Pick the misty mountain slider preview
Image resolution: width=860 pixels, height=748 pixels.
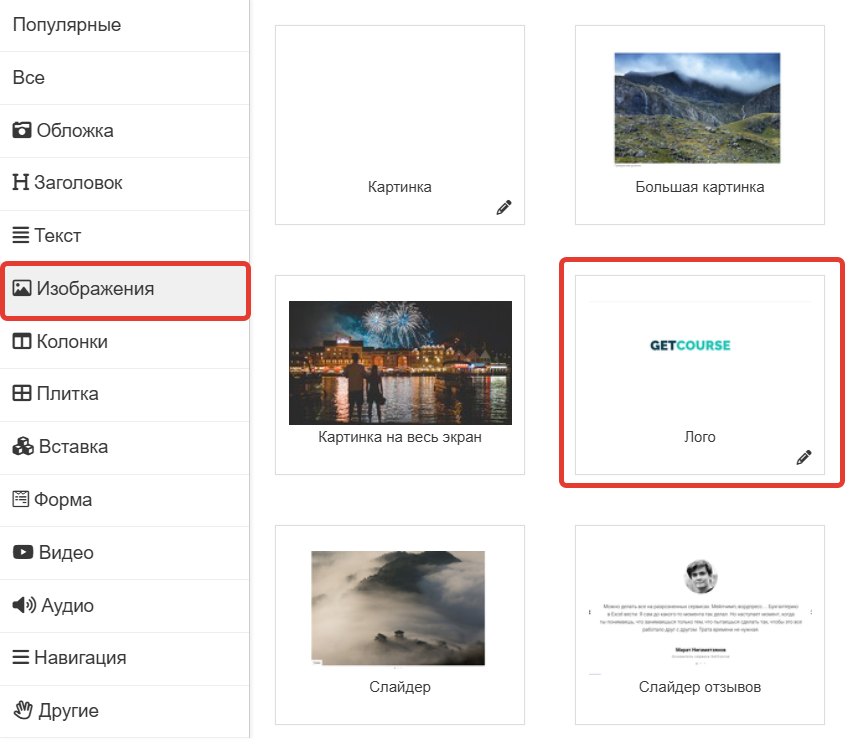tap(398, 608)
